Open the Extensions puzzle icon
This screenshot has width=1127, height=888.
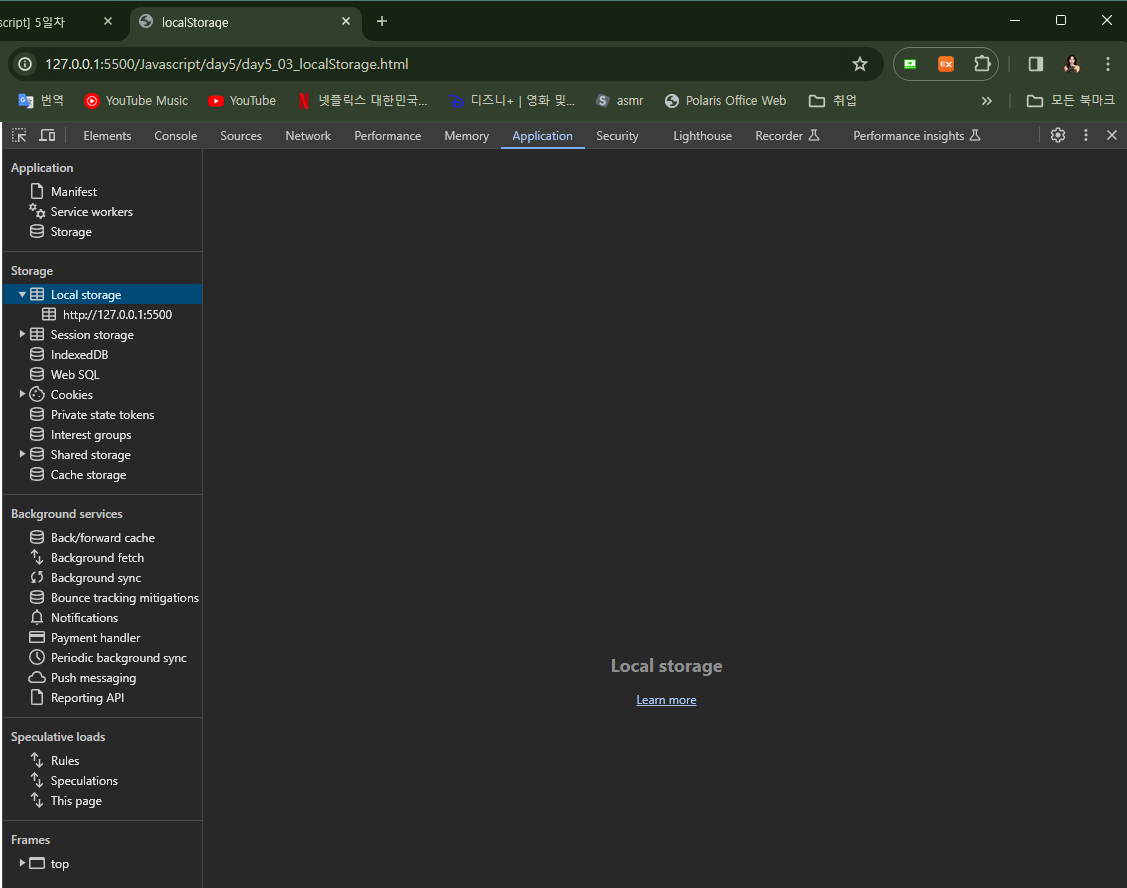982,64
